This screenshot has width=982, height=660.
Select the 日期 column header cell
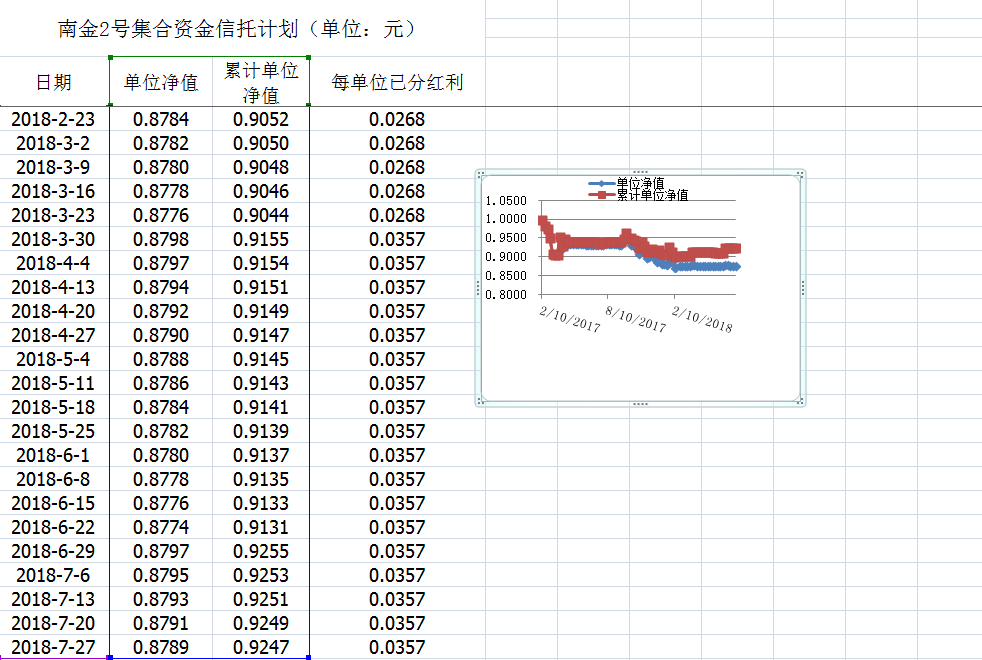tap(53, 82)
